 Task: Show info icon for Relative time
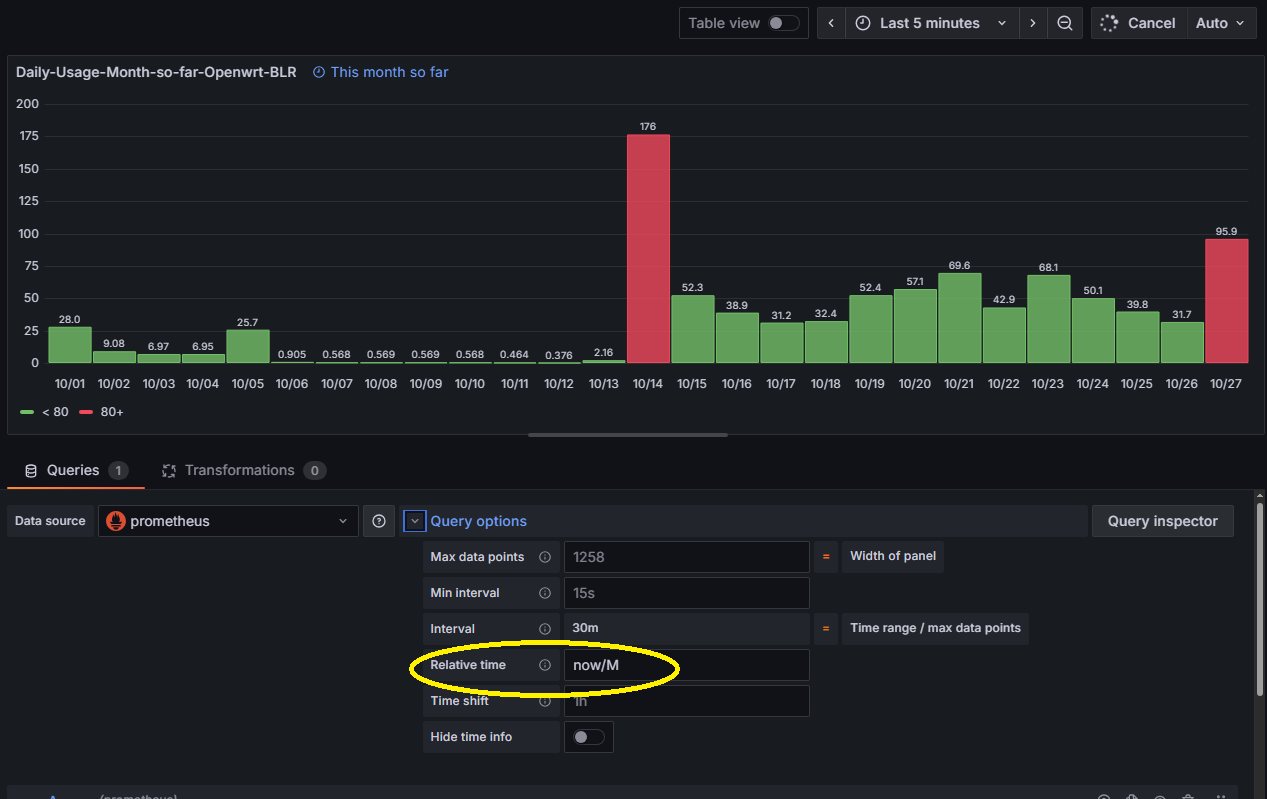coord(545,665)
